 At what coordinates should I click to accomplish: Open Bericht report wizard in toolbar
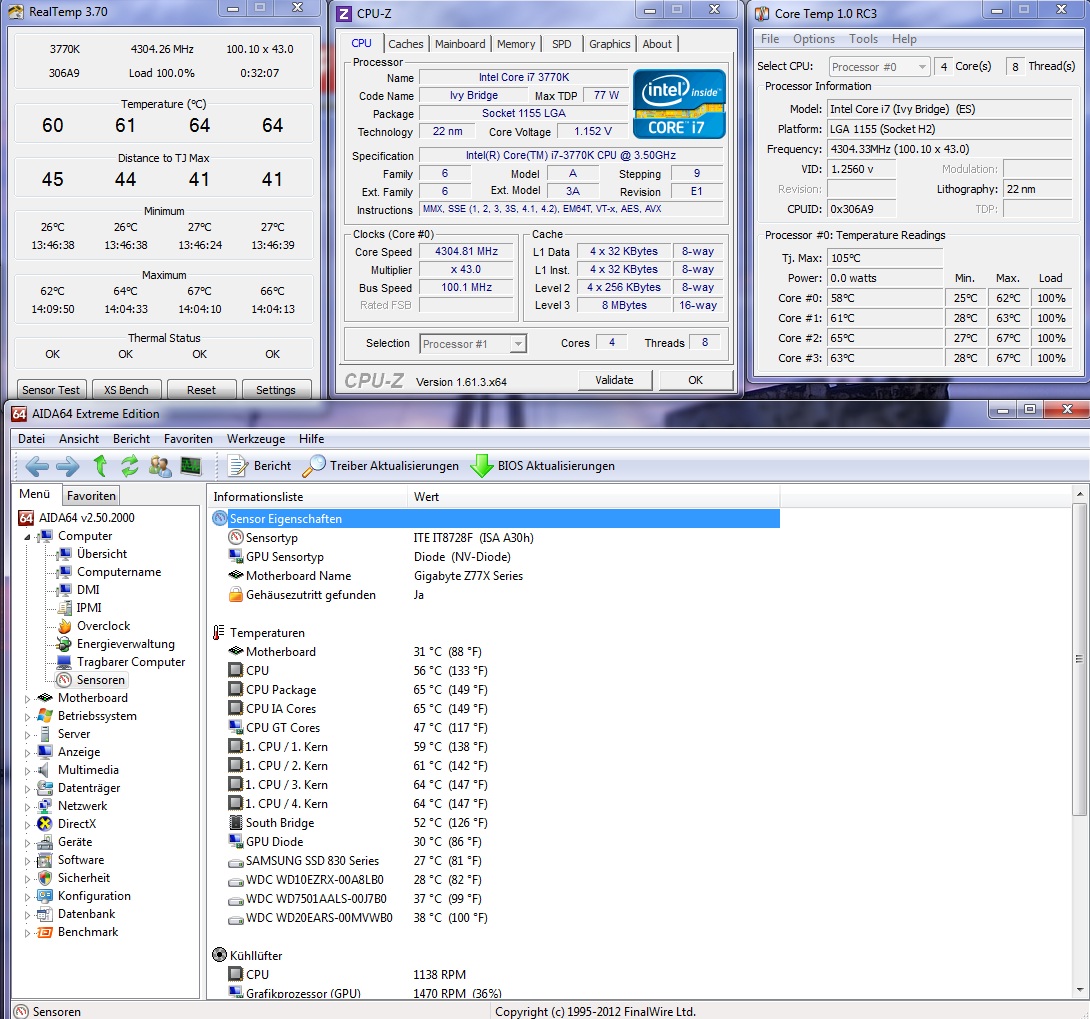(x=260, y=466)
